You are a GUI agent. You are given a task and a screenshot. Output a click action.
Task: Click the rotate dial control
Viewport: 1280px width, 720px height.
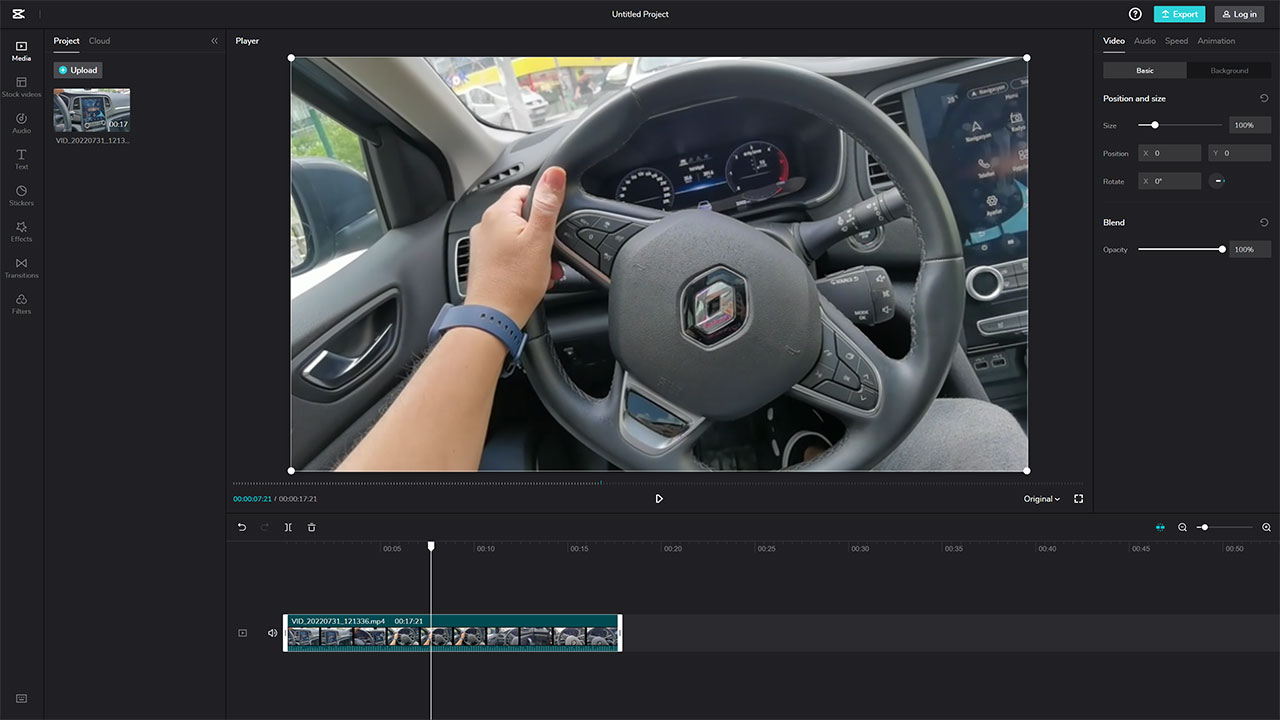click(1217, 181)
